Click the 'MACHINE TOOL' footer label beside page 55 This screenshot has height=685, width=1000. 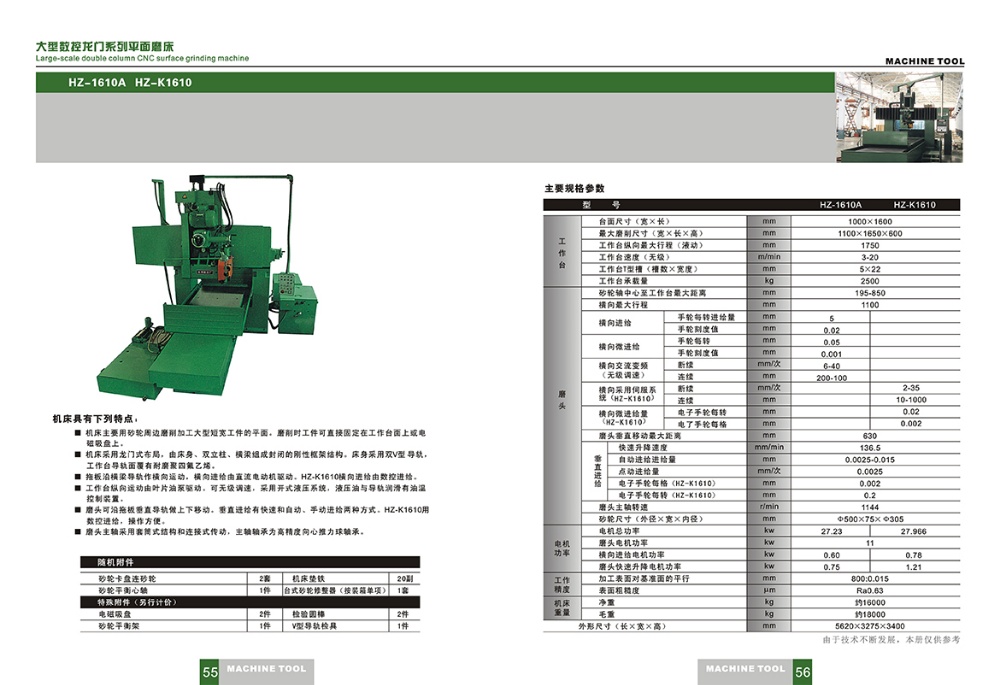tap(266, 669)
